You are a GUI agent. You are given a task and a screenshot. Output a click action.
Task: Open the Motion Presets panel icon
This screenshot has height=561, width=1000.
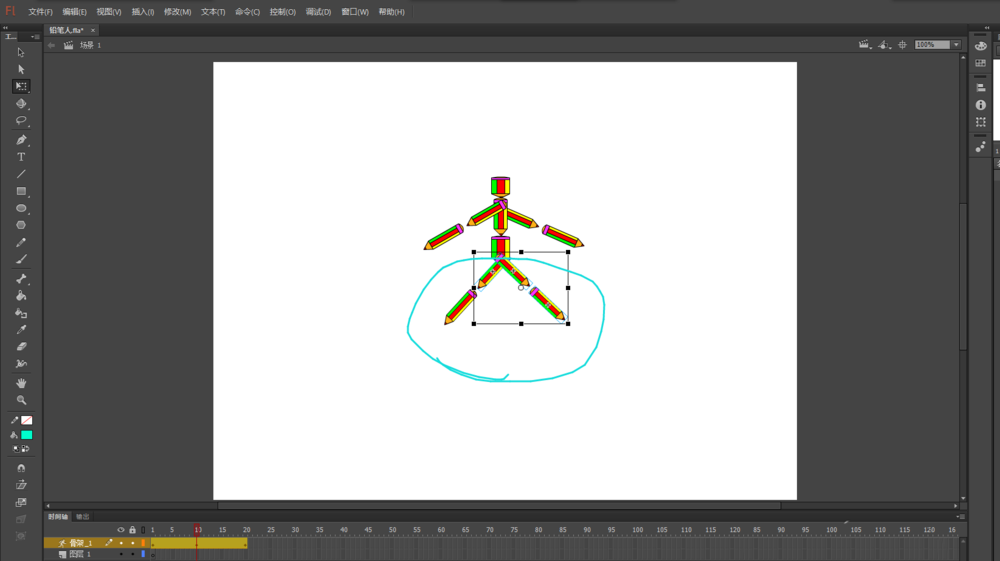[981, 147]
